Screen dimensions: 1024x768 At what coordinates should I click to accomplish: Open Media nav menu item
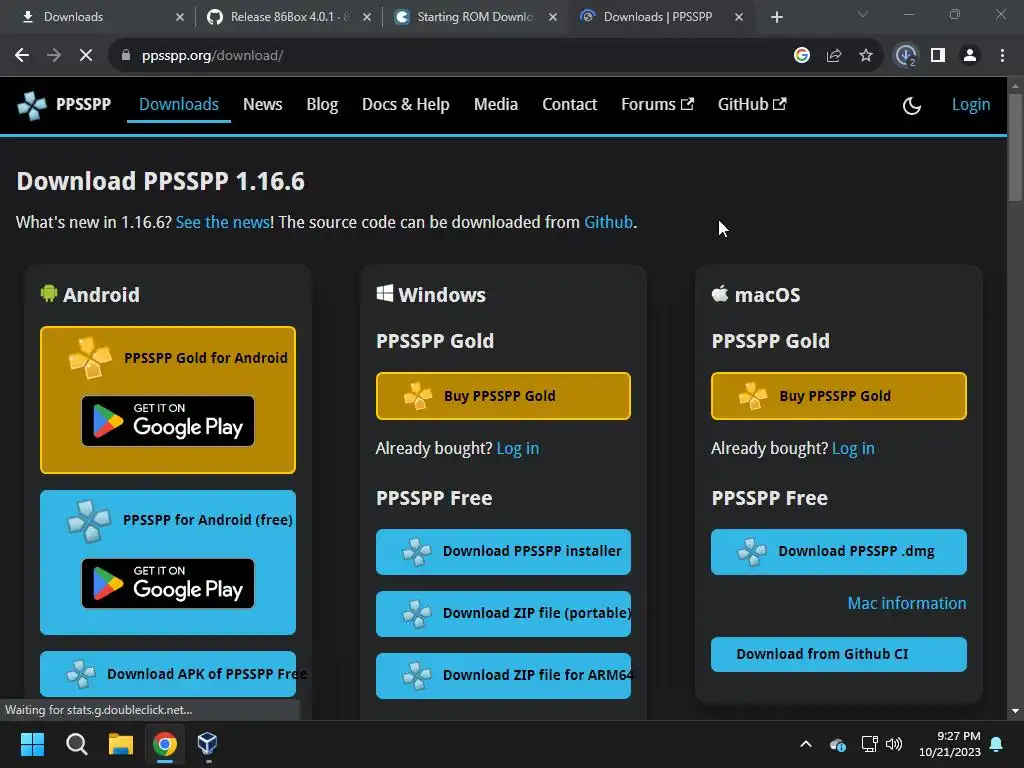496,104
